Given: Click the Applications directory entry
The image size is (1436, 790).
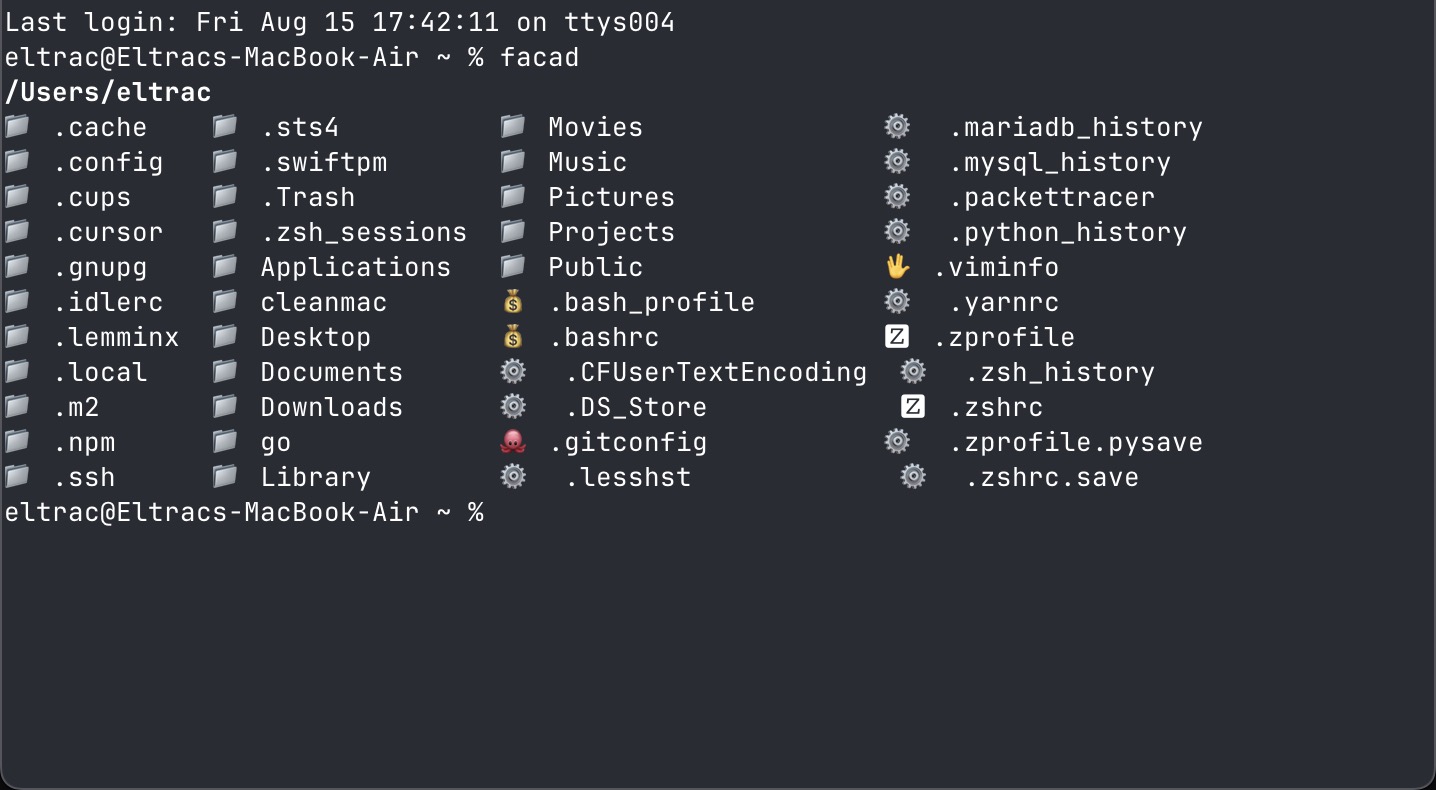Looking at the screenshot, I should [x=356, y=267].
